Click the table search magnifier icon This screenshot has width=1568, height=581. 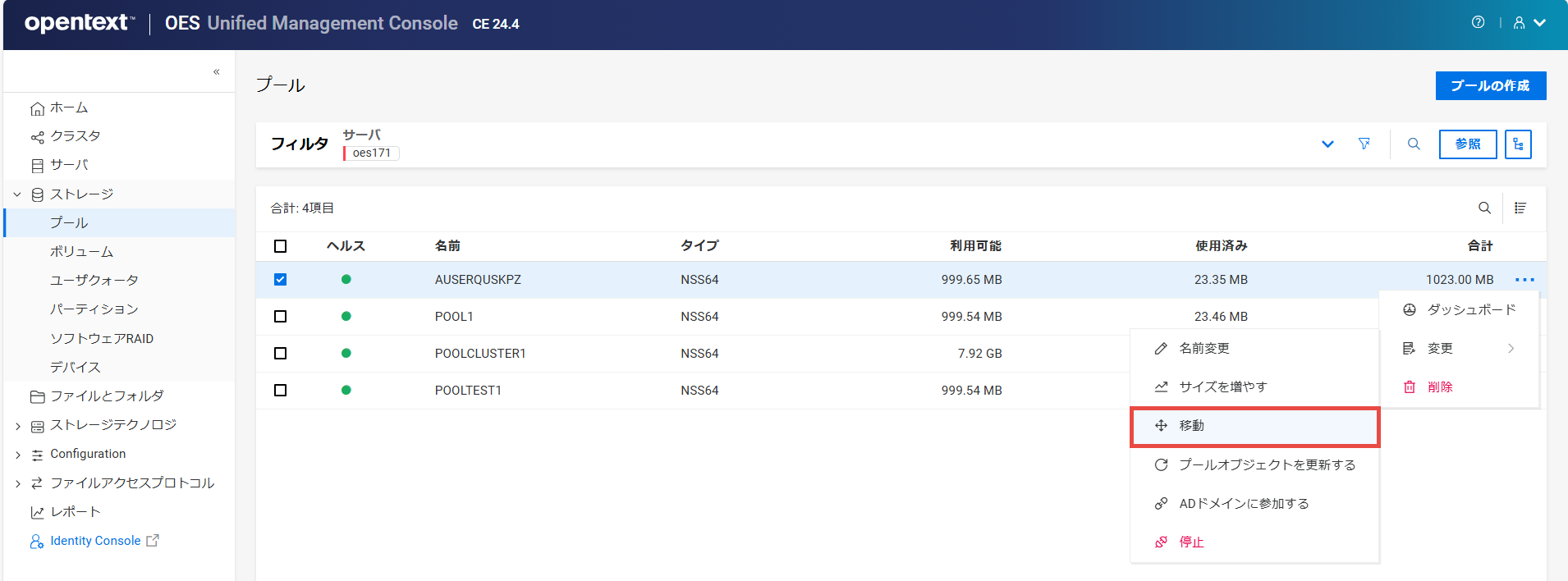coord(1484,208)
